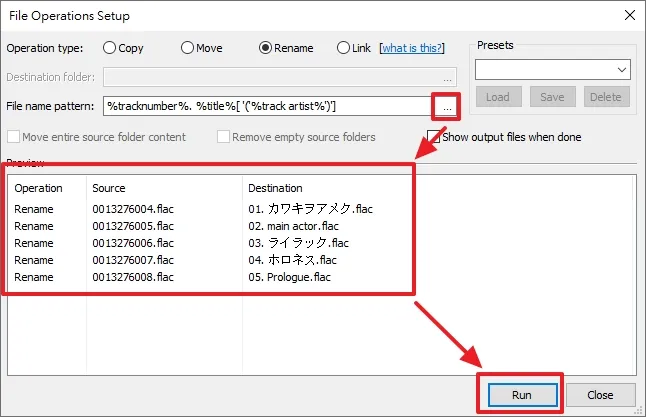Select the Link operation type
This screenshot has width=646, height=417.
(353, 48)
